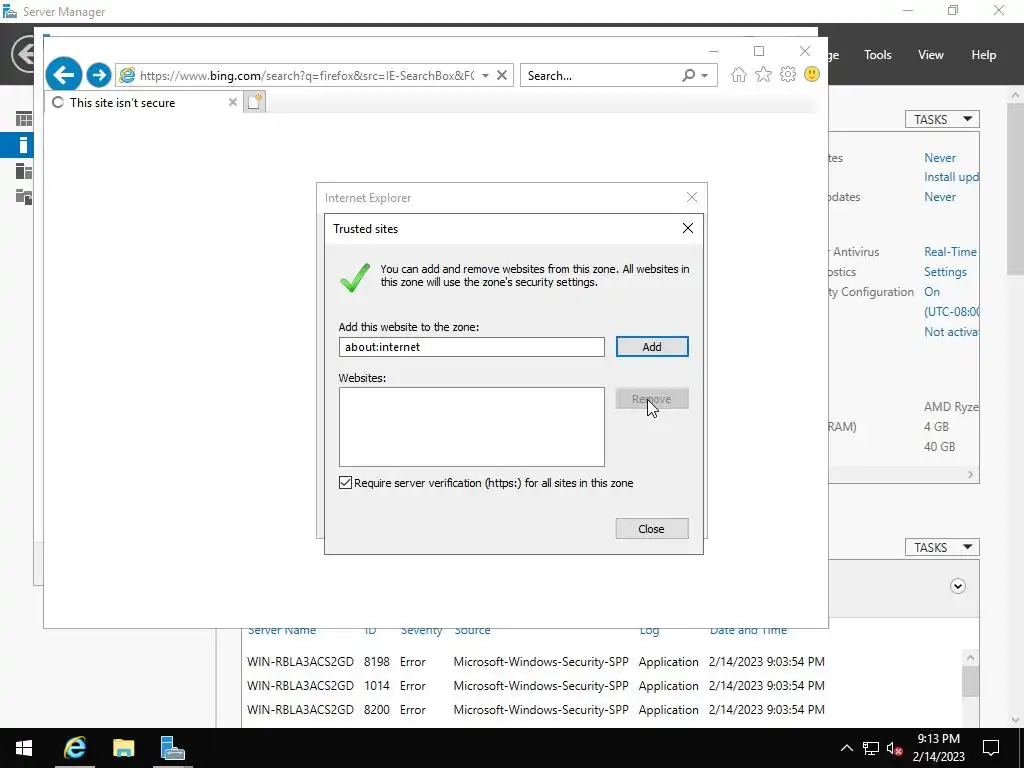Select All Servers sidebar icon

(x=24, y=171)
